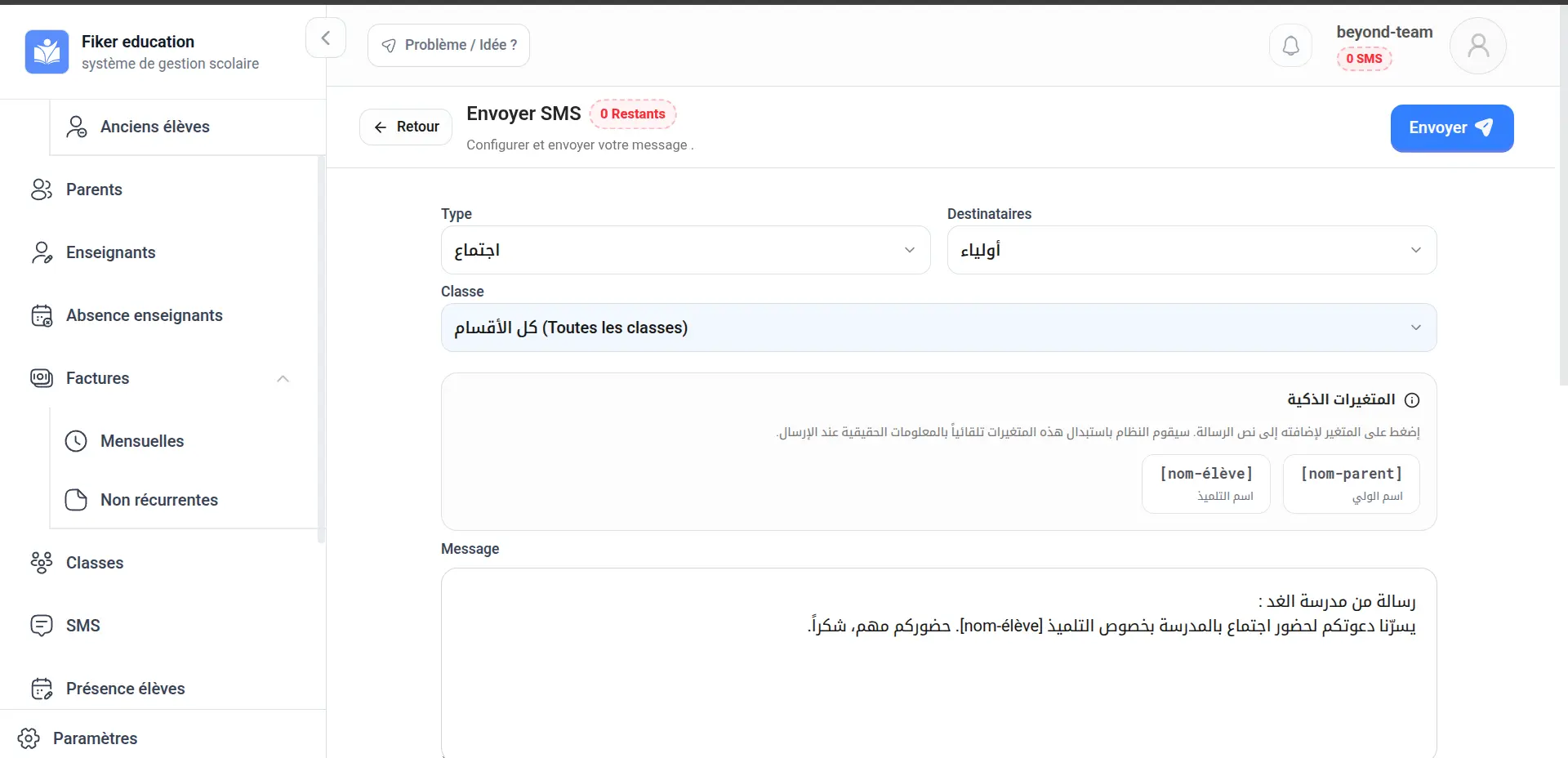Click the Fiker education logo
This screenshot has height=758, width=1568.
47,51
